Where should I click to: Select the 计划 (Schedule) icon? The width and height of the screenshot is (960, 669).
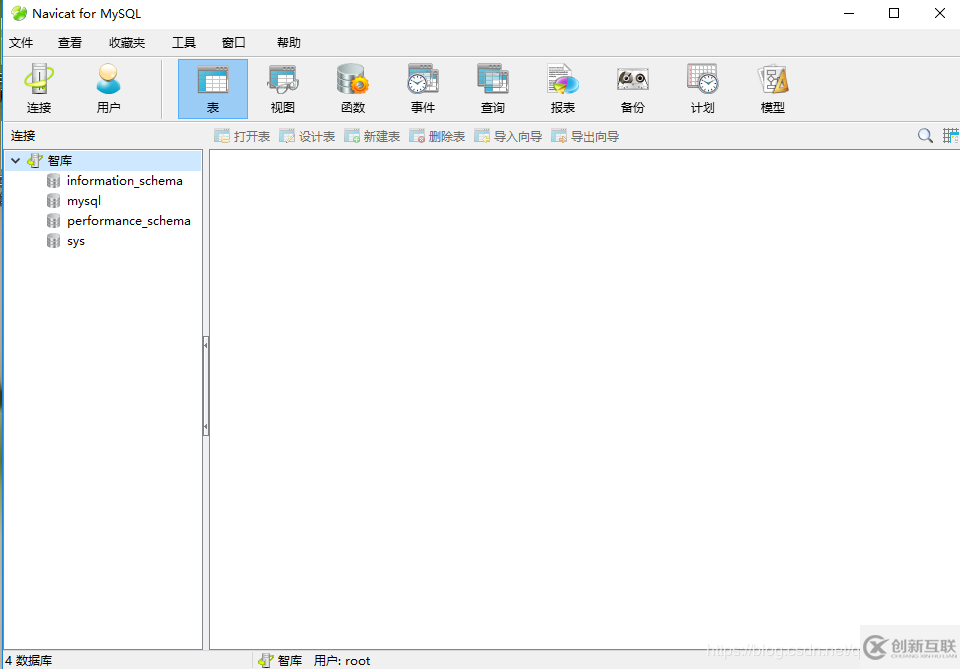pos(702,88)
